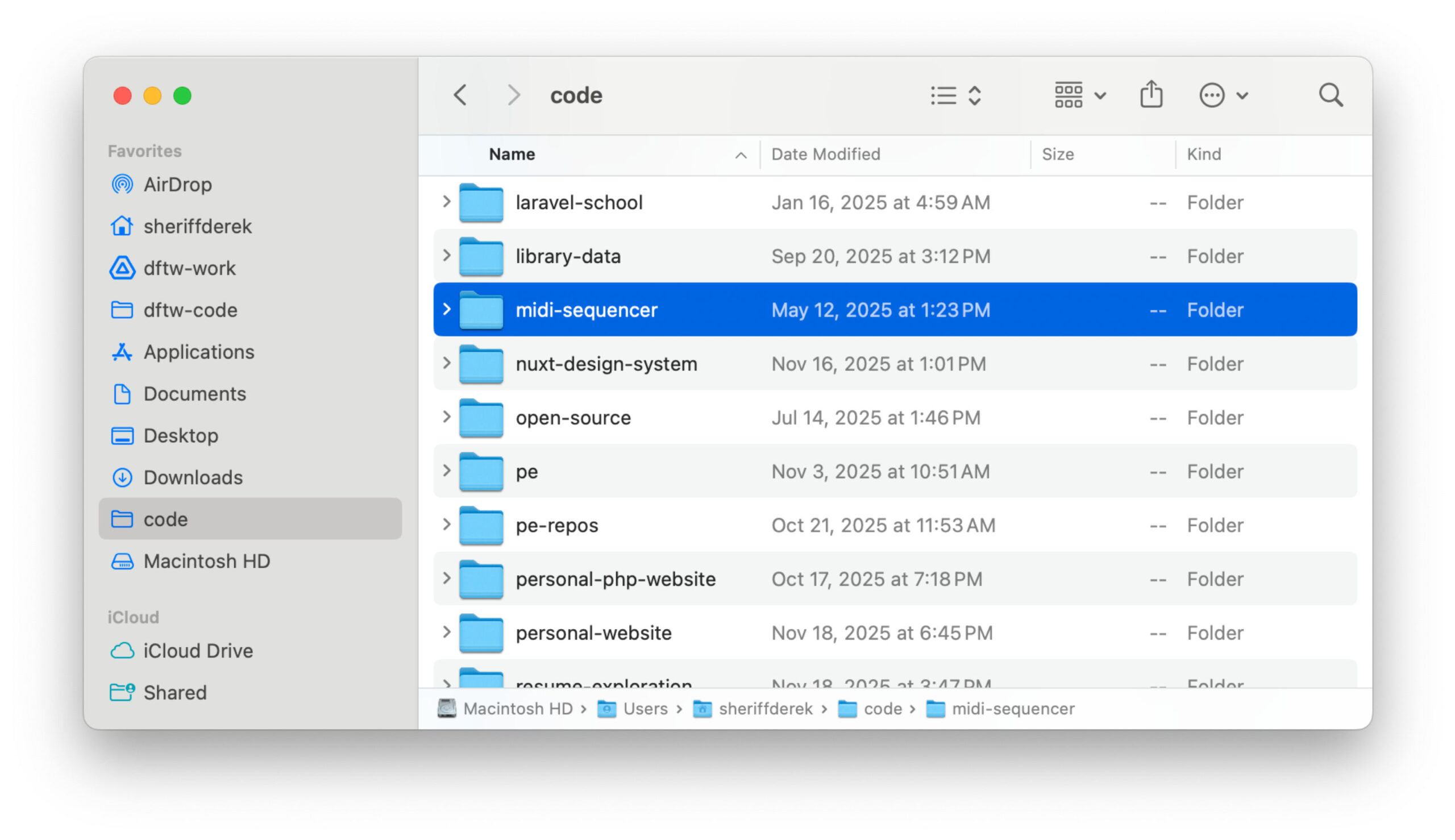Click the Share toolbar icon
The width and height of the screenshot is (1455, 840).
(1150, 94)
